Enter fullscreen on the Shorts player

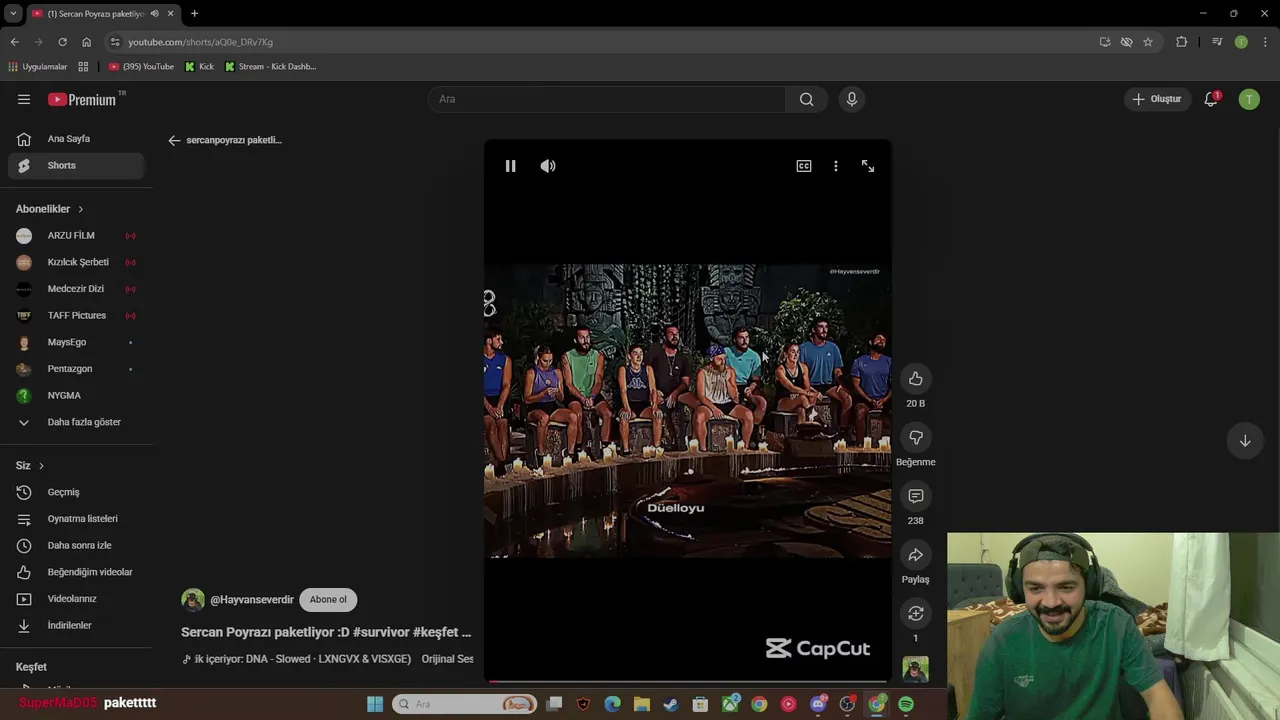(868, 166)
